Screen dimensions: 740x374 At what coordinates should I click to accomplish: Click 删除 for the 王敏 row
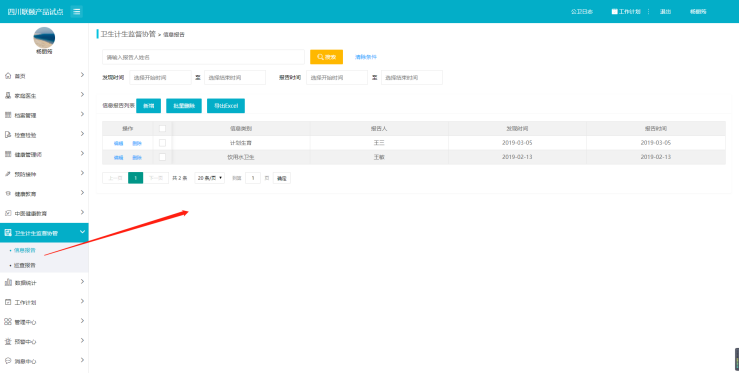(x=137, y=157)
